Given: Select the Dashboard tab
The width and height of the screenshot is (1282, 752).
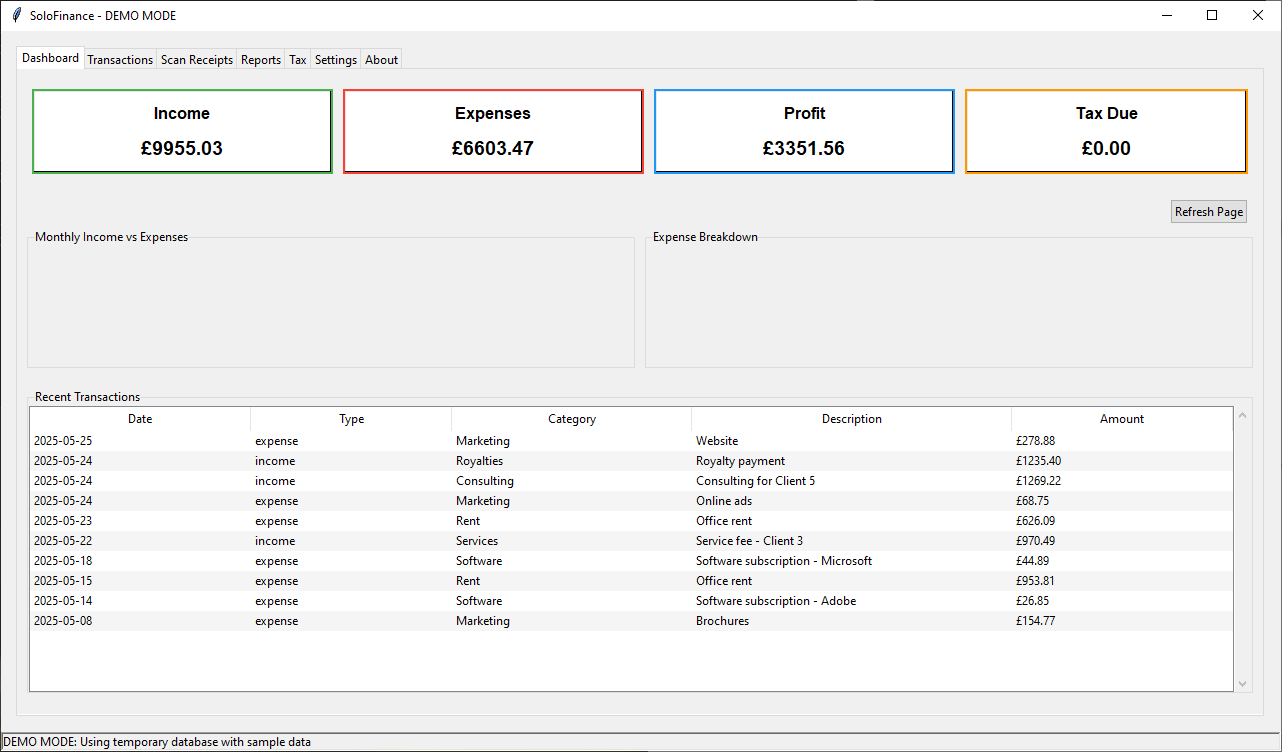Looking at the screenshot, I should pos(50,58).
